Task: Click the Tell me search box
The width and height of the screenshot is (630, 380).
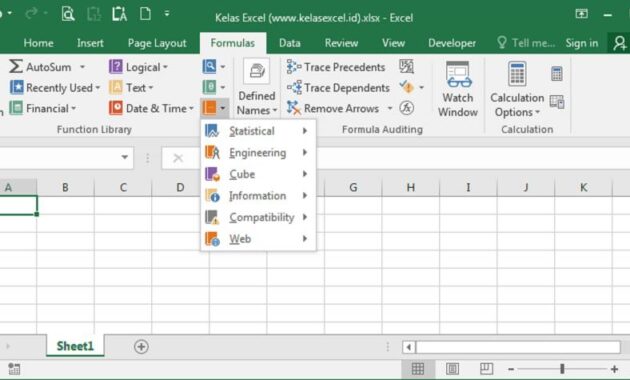Action: coord(526,43)
